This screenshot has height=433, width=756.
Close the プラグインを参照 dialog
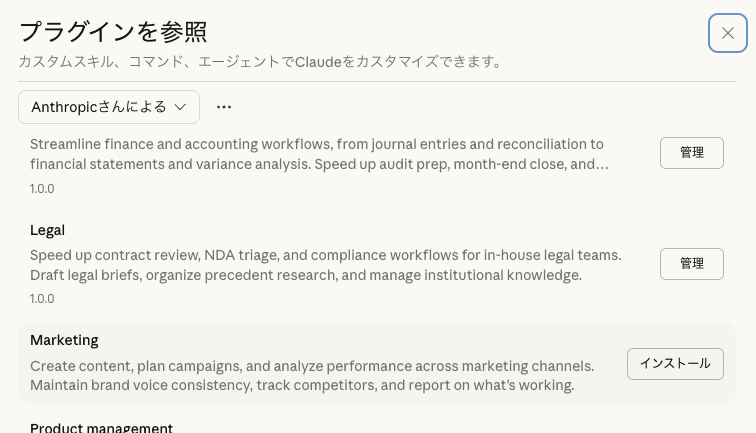tap(727, 33)
